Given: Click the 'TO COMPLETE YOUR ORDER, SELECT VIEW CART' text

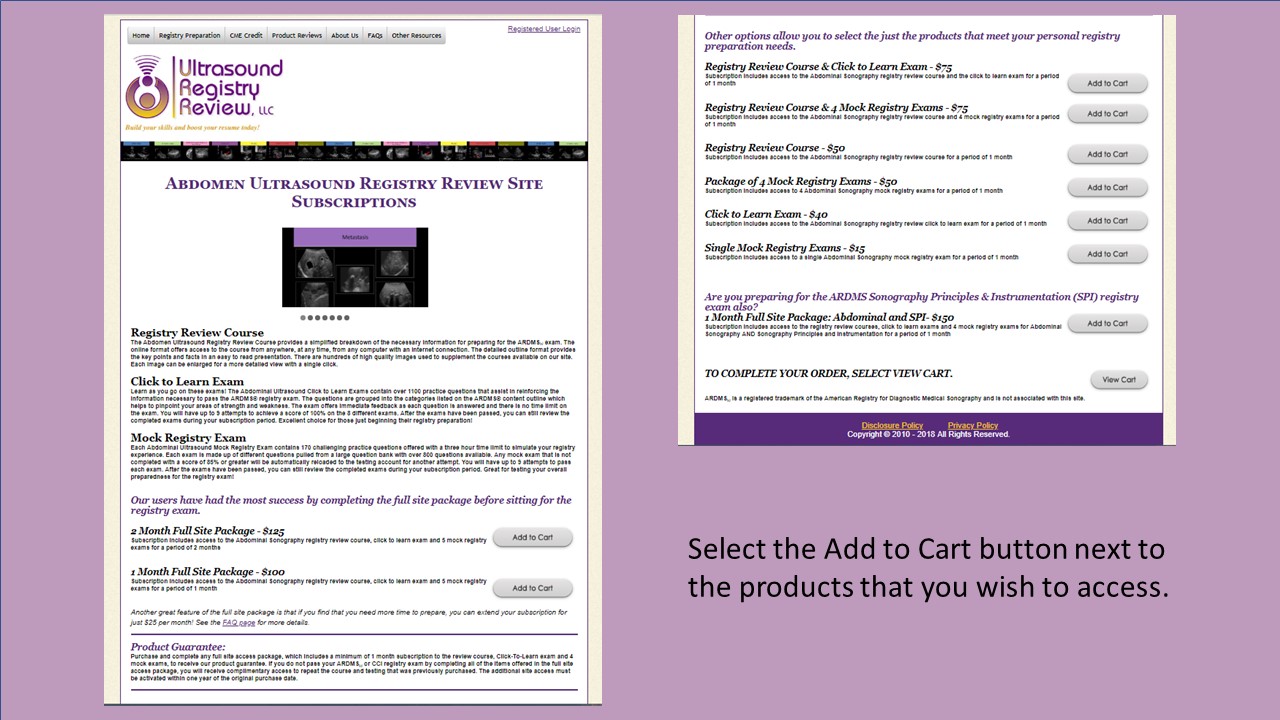Looking at the screenshot, I should [828, 374].
